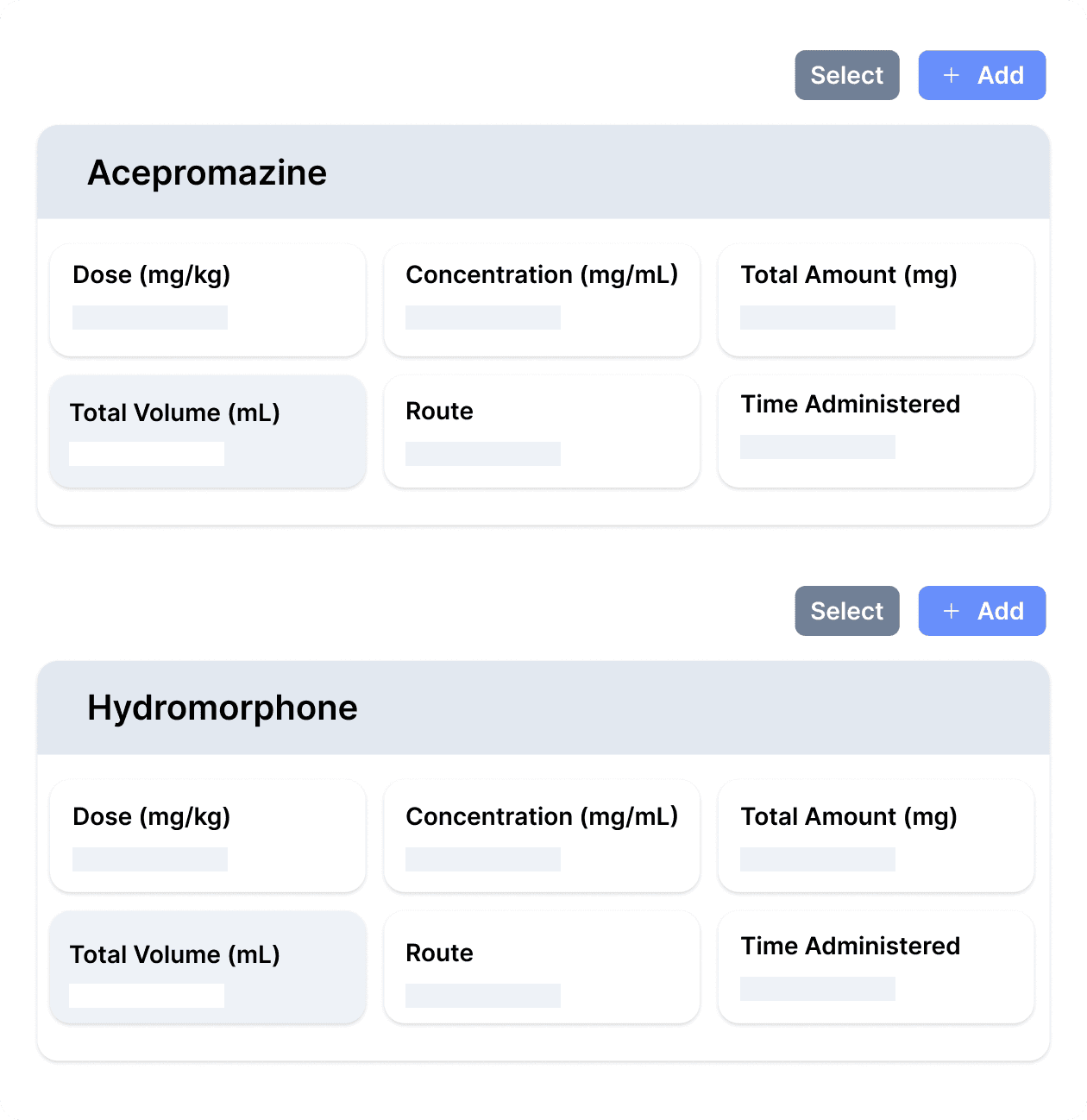Click the Hydromorphone card header

[543, 708]
